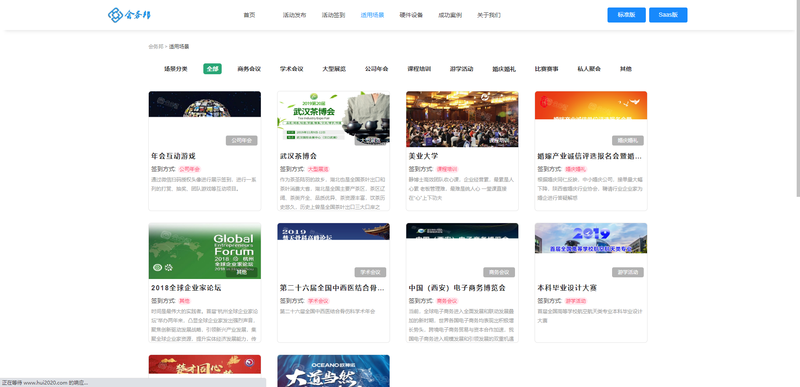Open the 中国（西安）电子商务博览会 card title

(457, 288)
